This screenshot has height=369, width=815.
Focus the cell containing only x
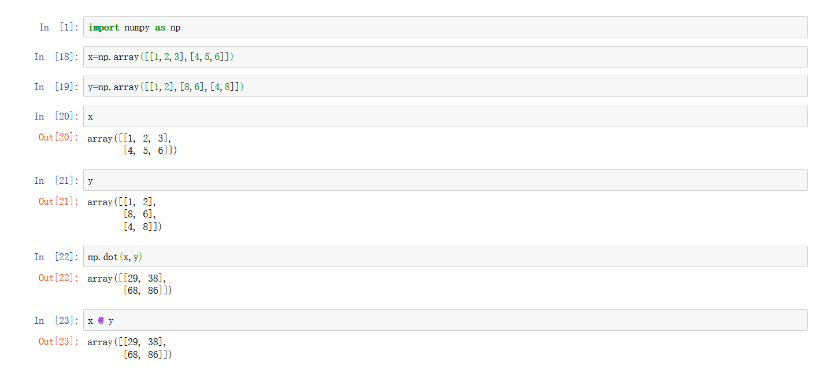[x=445, y=116]
